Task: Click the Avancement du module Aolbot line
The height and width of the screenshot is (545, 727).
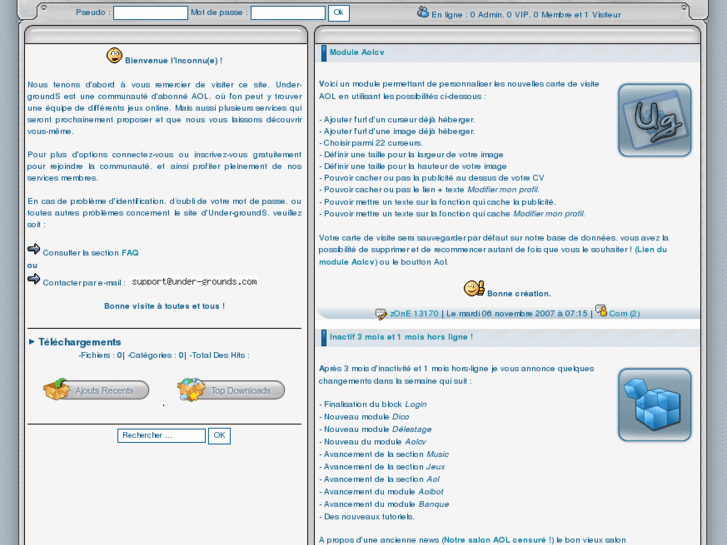Action: [x=381, y=492]
